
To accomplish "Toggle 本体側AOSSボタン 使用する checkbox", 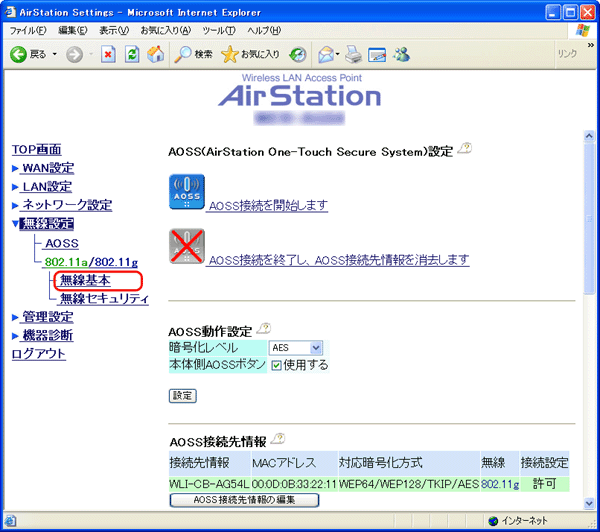I will (x=276, y=366).
